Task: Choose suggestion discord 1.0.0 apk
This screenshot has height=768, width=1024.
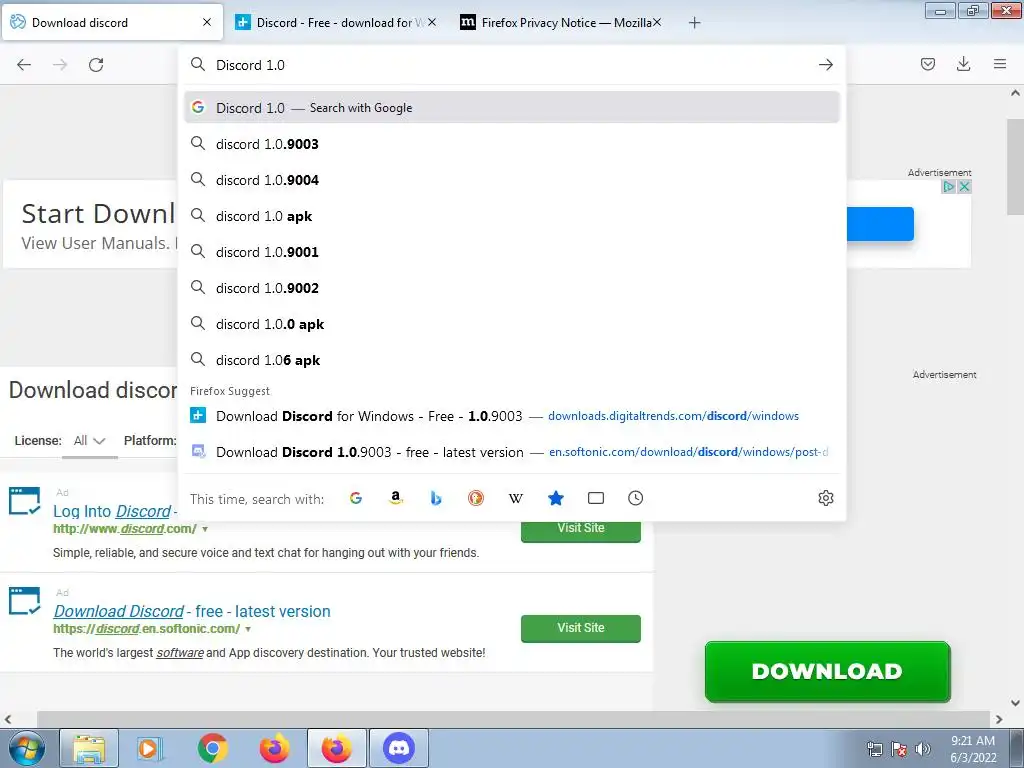Action: tap(512, 325)
